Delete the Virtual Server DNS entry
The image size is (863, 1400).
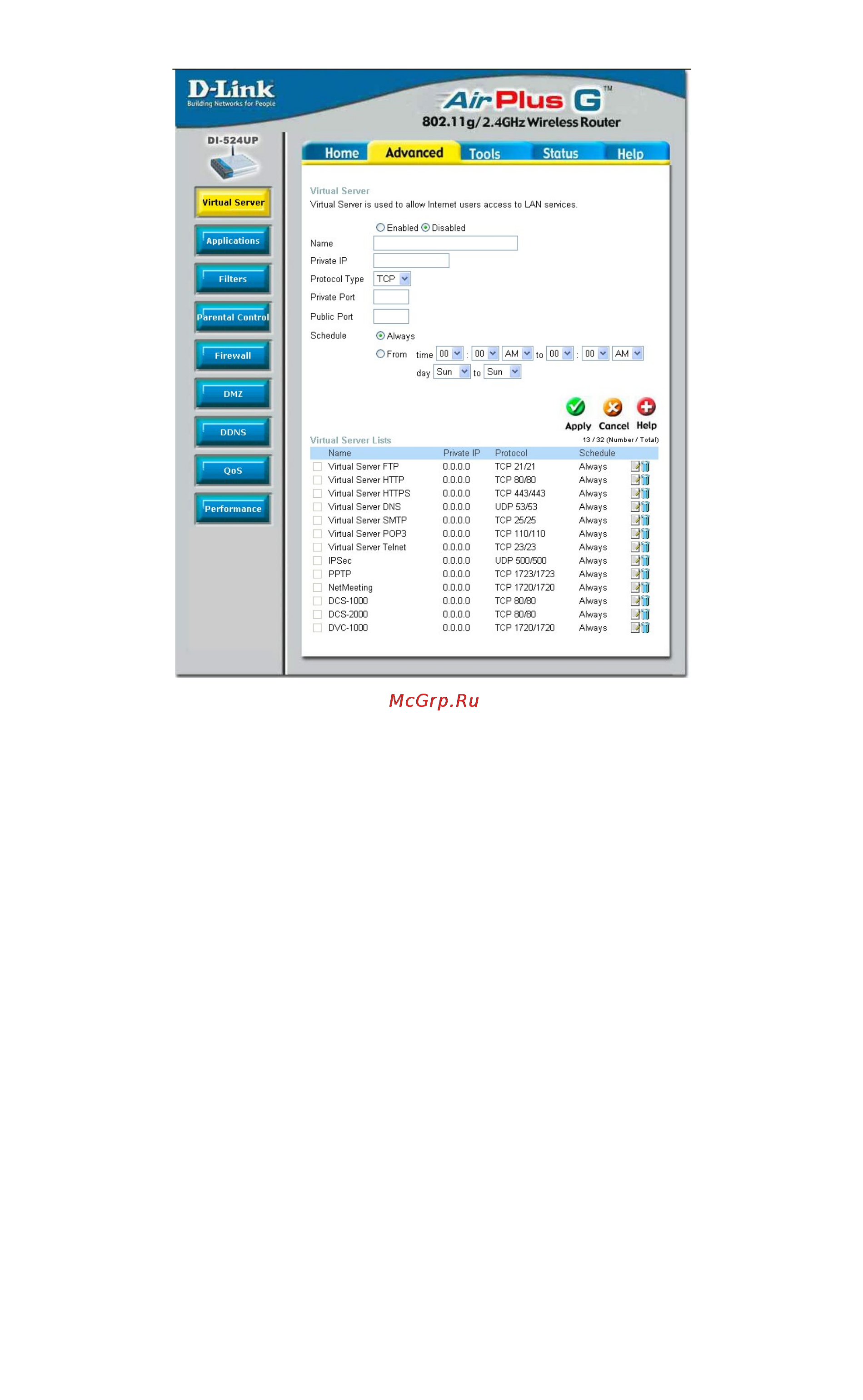pyautogui.click(x=645, y=507)
